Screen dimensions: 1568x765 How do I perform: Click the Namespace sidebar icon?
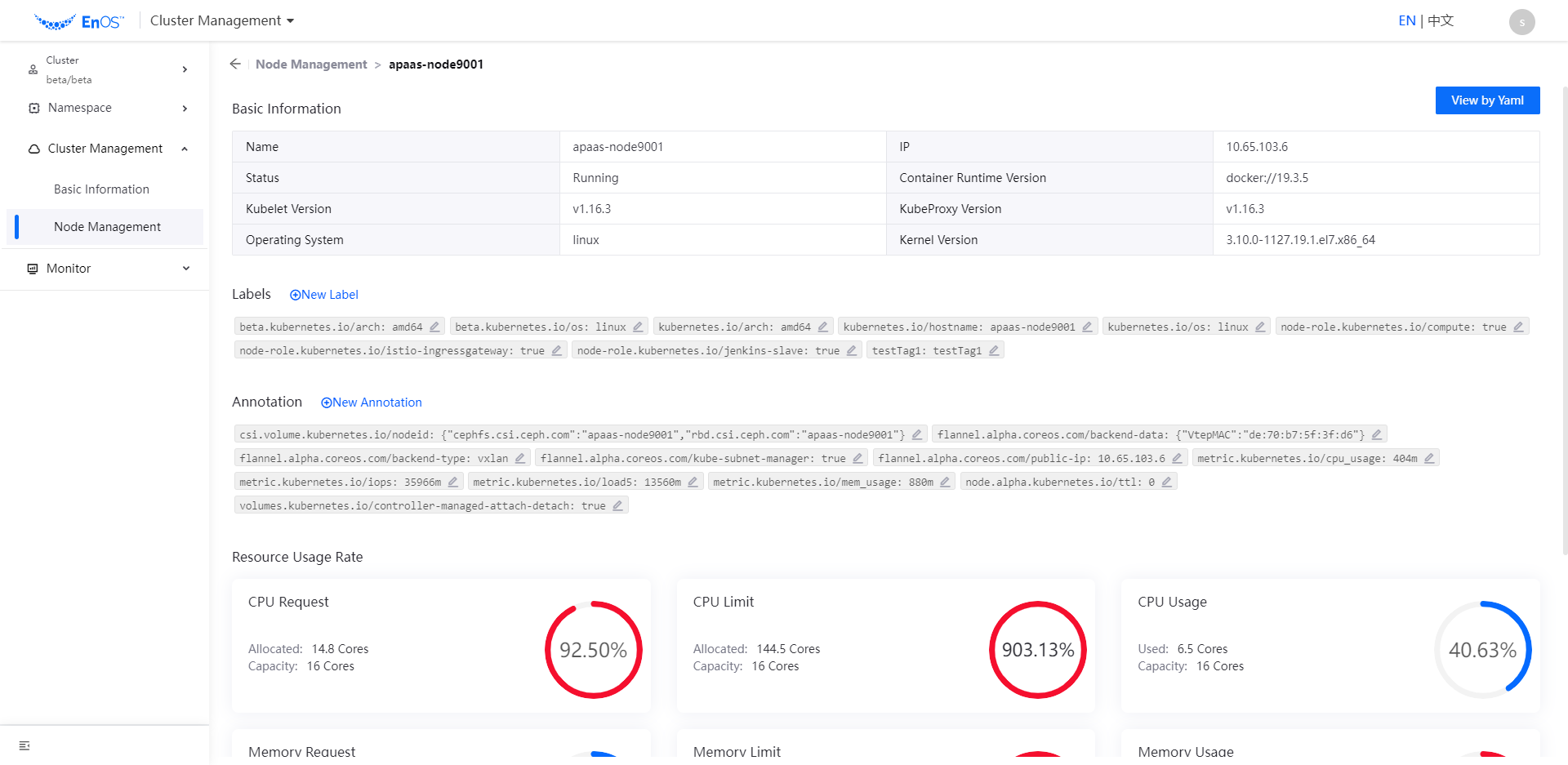tap(32, 107)
